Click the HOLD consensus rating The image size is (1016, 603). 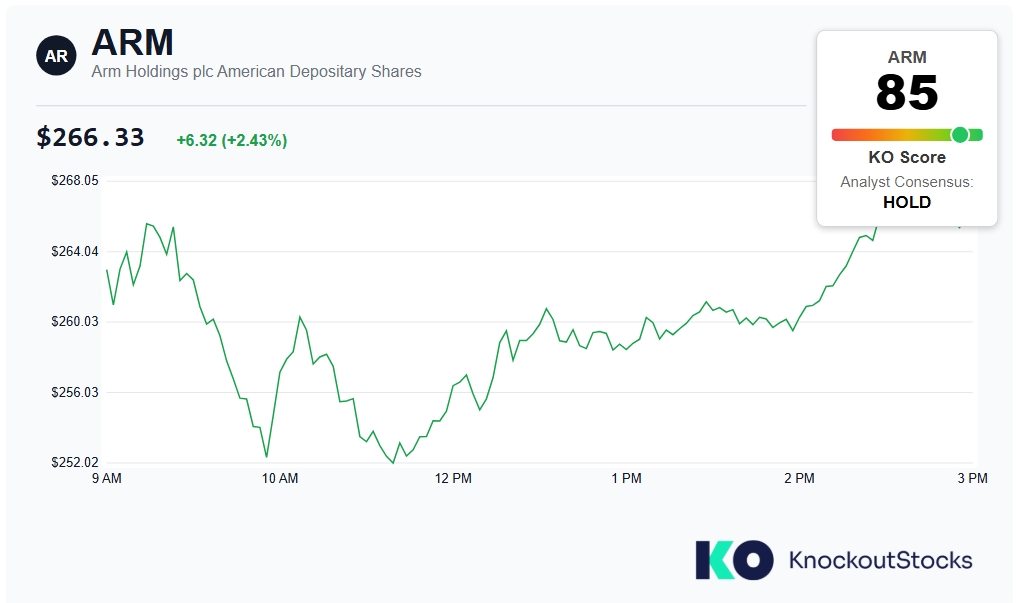pyautogui.click(x=906, y=202)
